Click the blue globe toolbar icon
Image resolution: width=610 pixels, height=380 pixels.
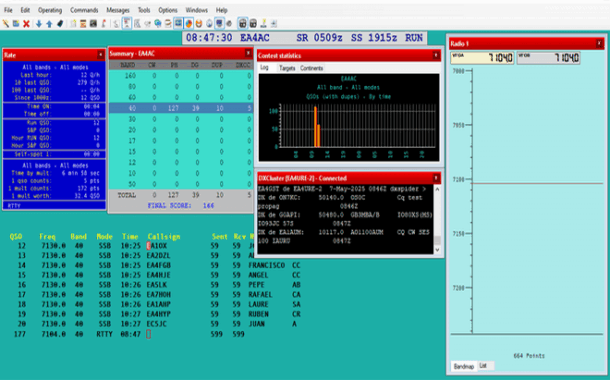(x=158, y=24)
